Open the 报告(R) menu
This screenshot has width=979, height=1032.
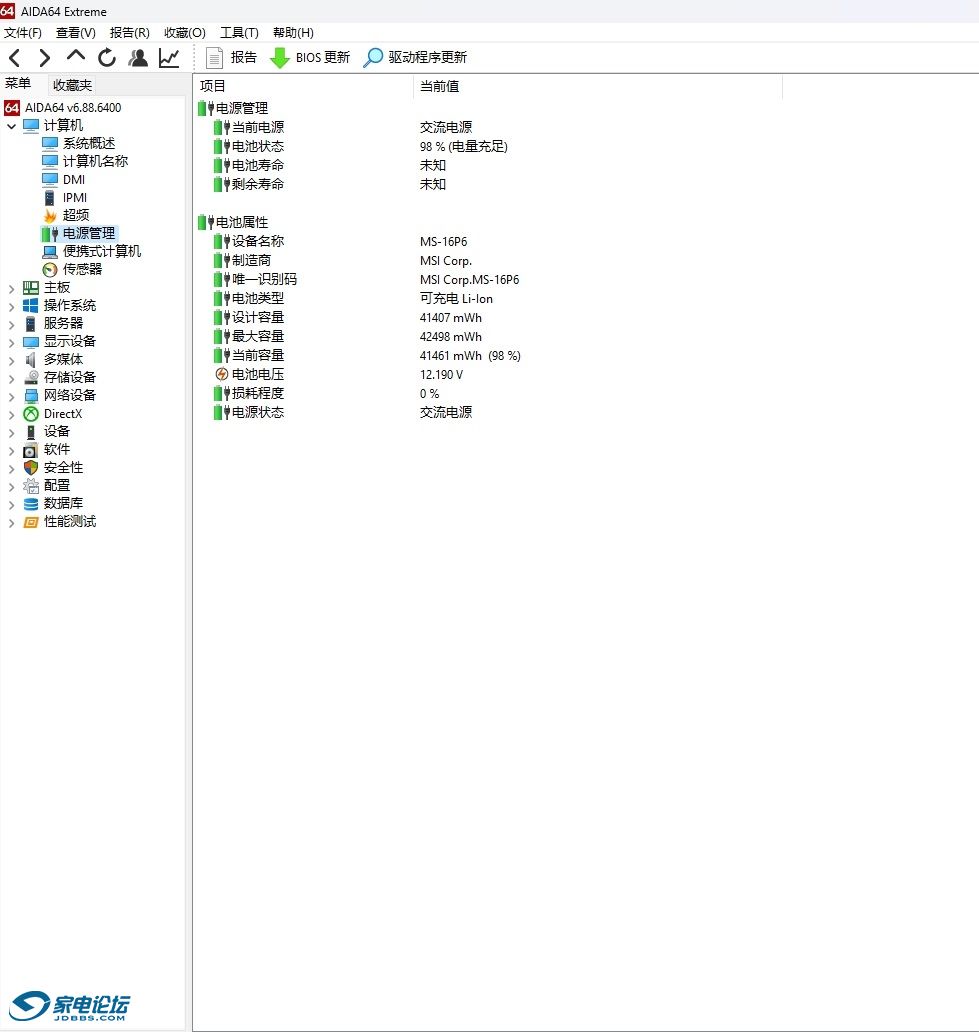click(x=130, y=32)
